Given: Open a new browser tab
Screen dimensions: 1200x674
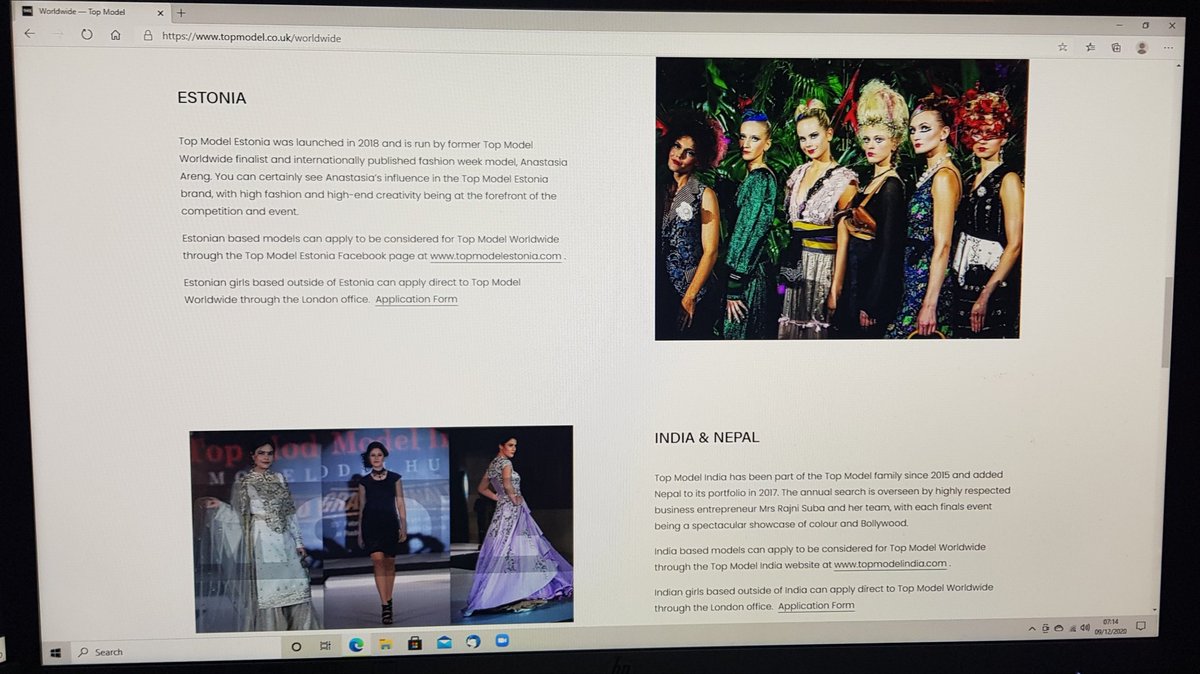Looking at the screenshot, I should coord(180,13).
